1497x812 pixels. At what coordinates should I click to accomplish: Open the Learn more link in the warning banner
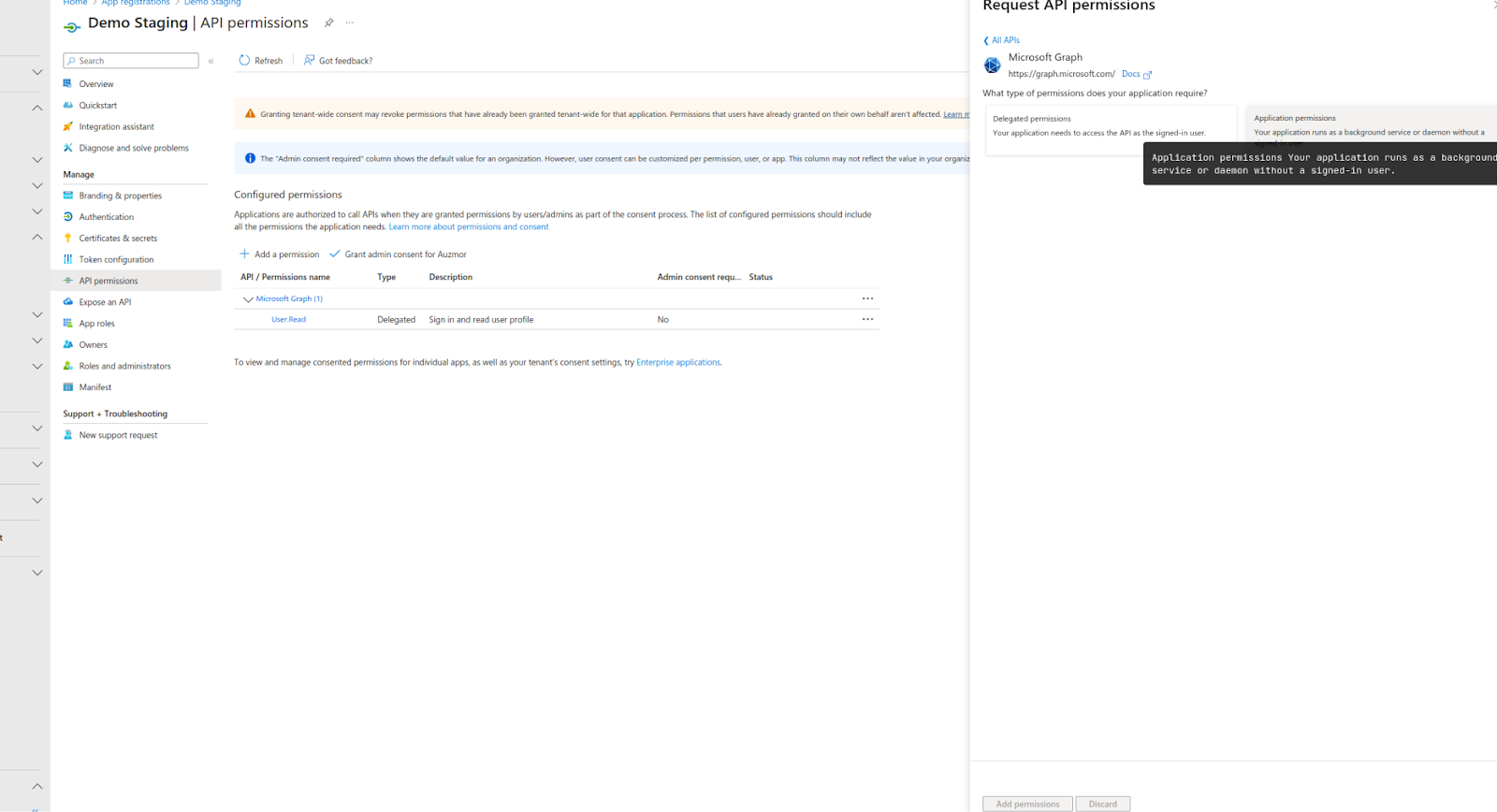point(956,114)
